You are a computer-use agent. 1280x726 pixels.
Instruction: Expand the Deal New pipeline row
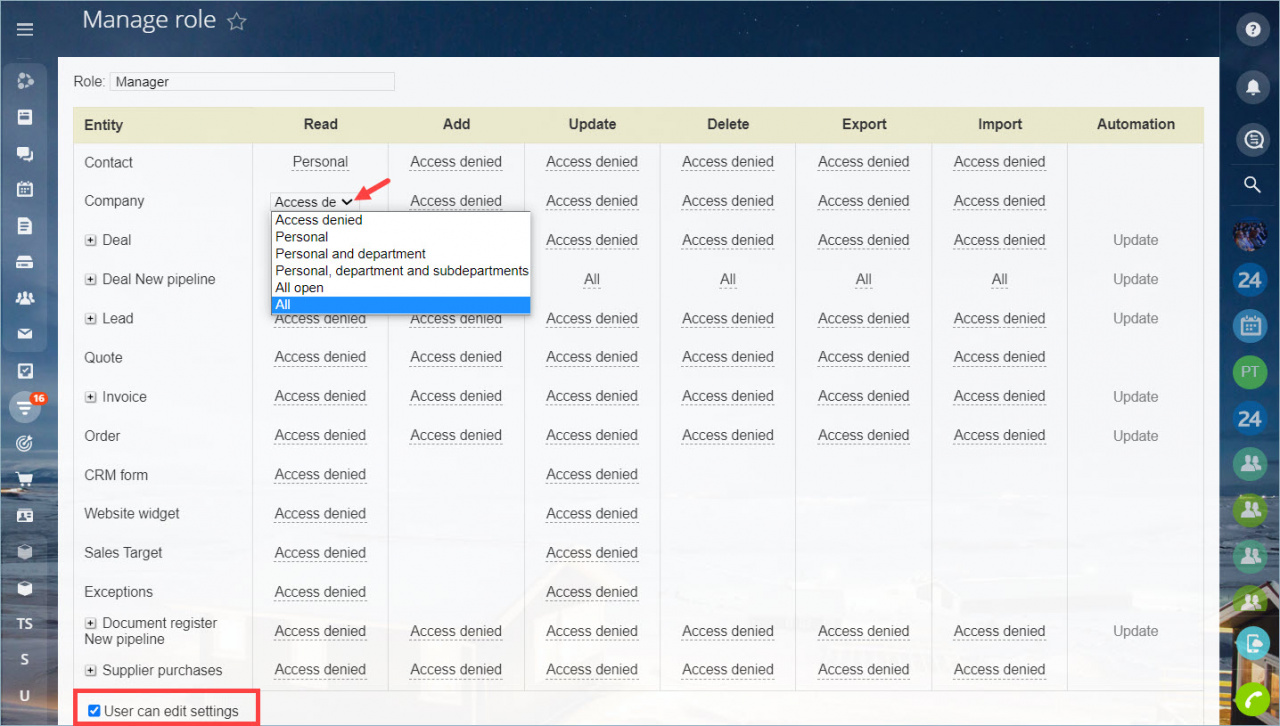click(x=90, y=280)
